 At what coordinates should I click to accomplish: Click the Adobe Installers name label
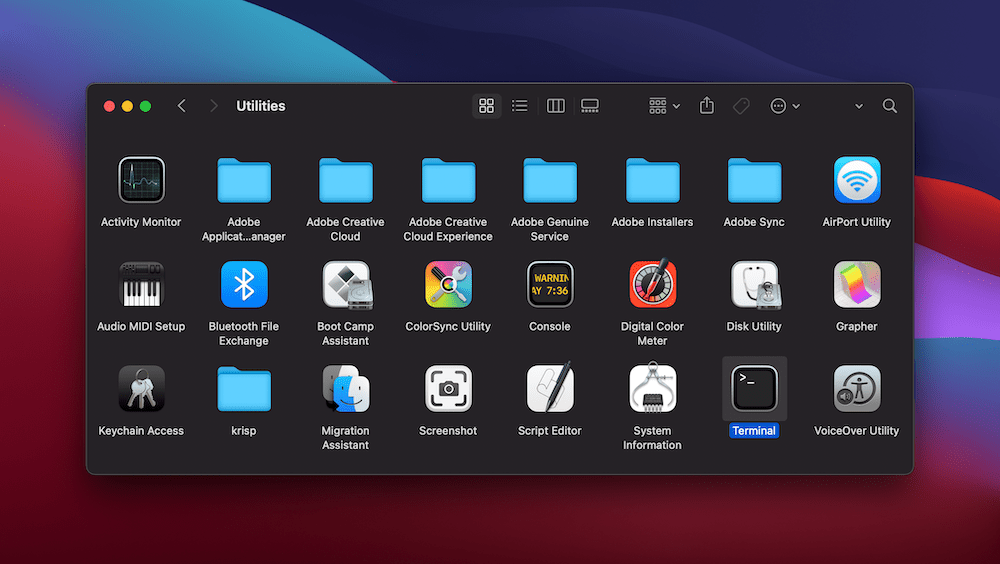[652, 222]
